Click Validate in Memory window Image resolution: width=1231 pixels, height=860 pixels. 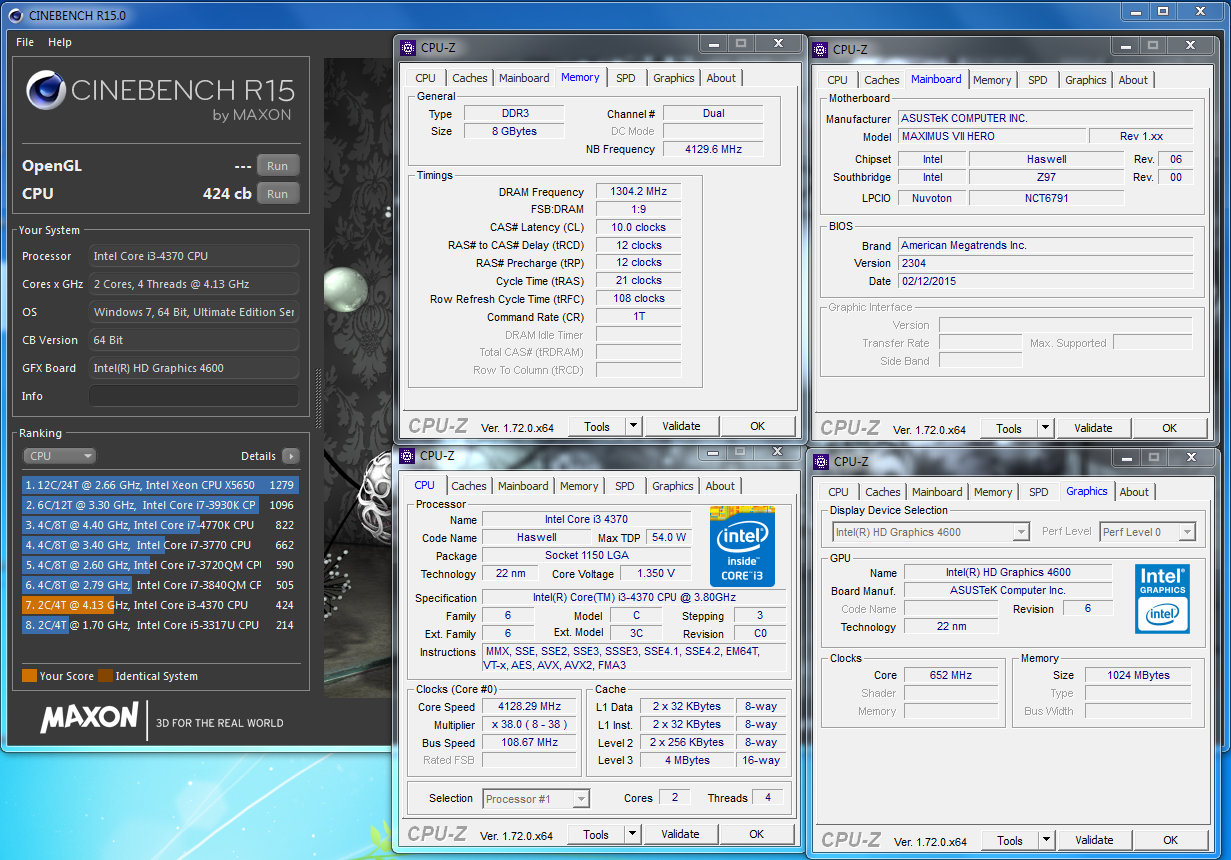pos(681,426)
